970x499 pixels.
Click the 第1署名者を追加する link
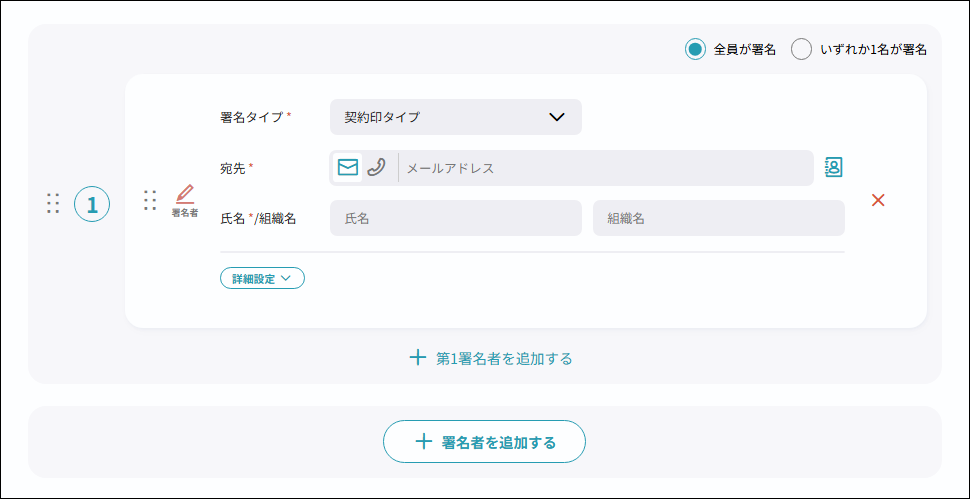(504, 358)
